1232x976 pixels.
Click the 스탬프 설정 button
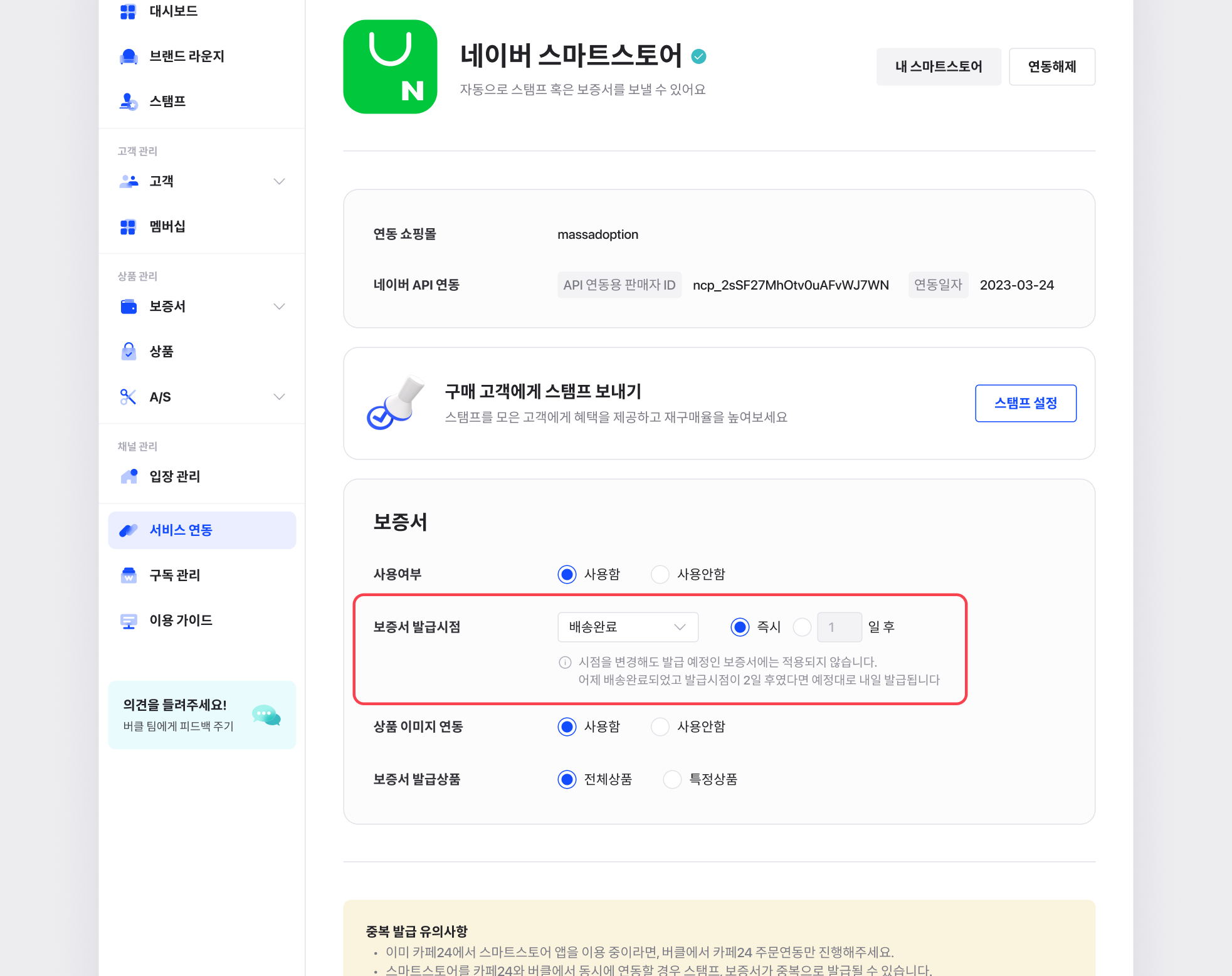pos(1025,403)
